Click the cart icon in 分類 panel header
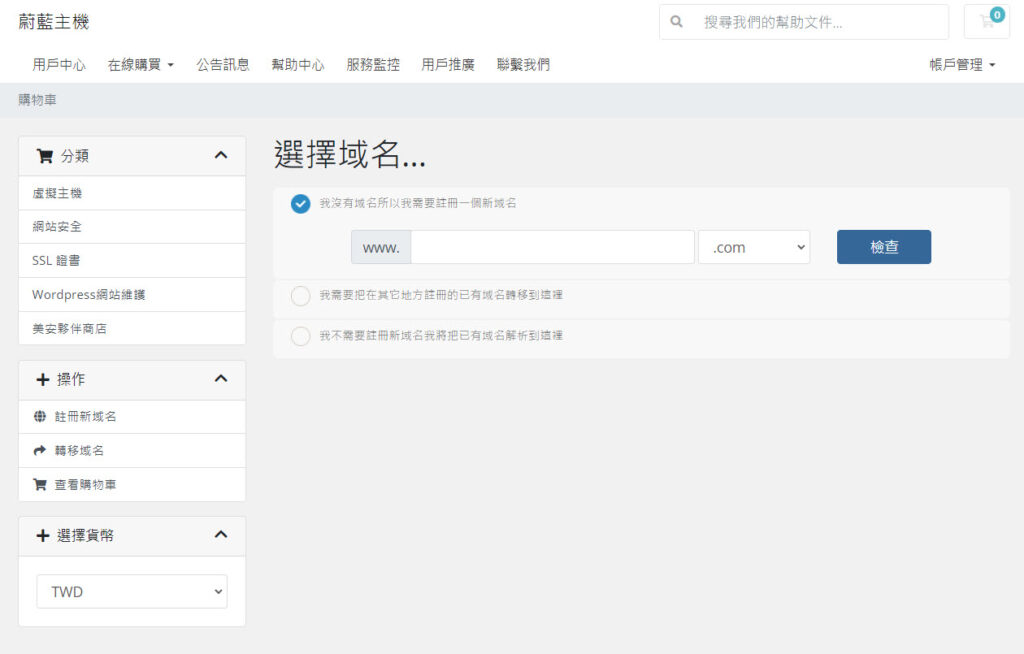Image resolution: width=1024 pixels, height=654 pixels. pos(44,156)
